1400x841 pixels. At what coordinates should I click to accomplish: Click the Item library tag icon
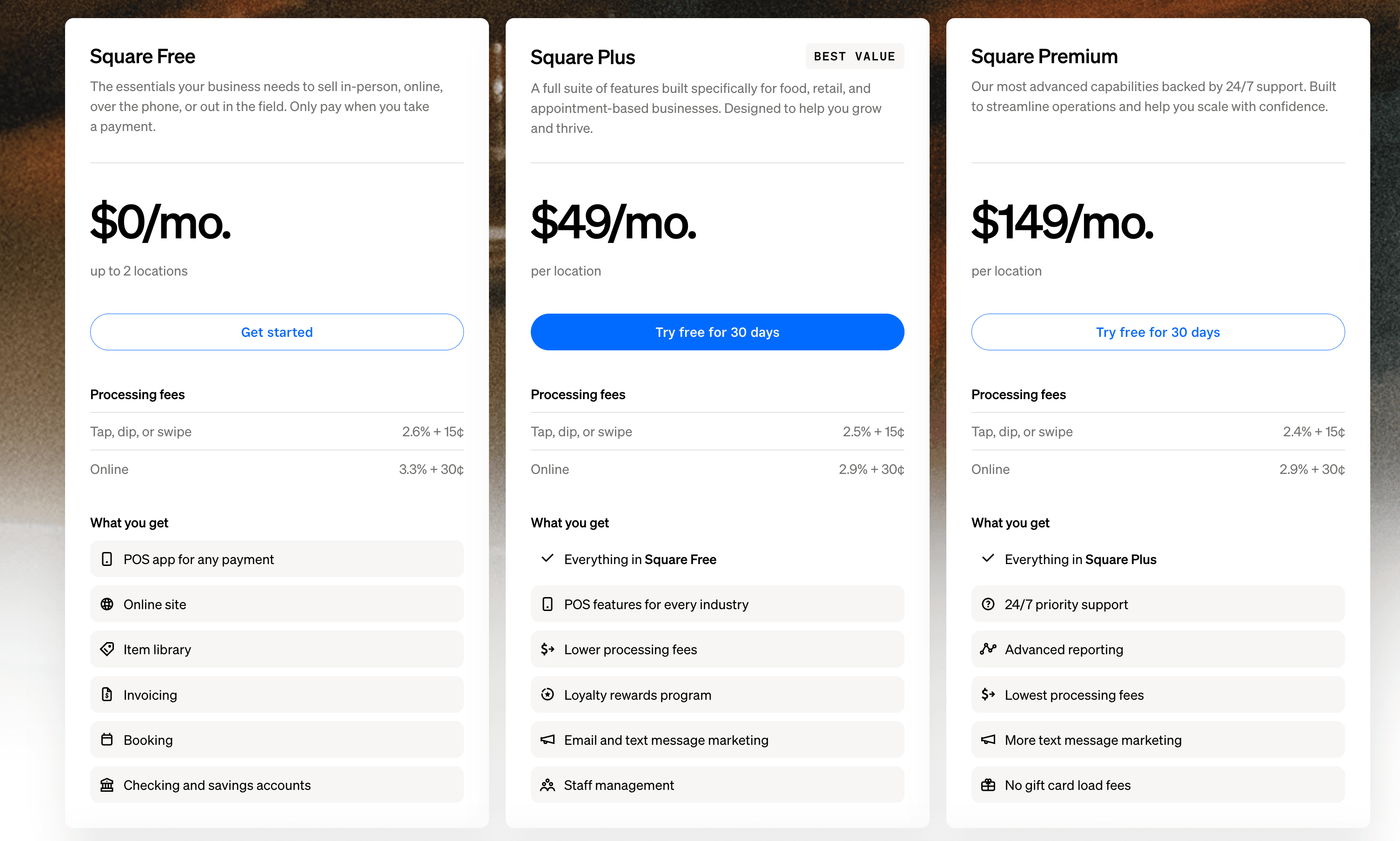click(106, 649)
